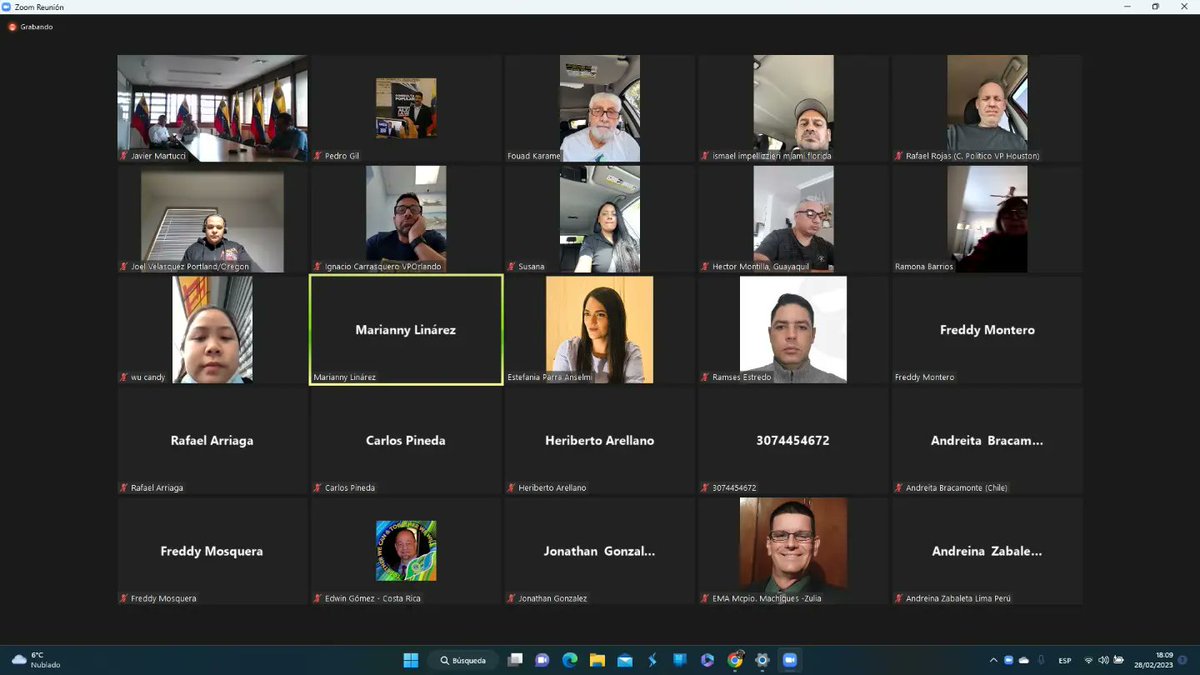Select Joel Velazquez Portland/Oregon video tile
This screenshot has height=675, width=1200.
[212, 219]
